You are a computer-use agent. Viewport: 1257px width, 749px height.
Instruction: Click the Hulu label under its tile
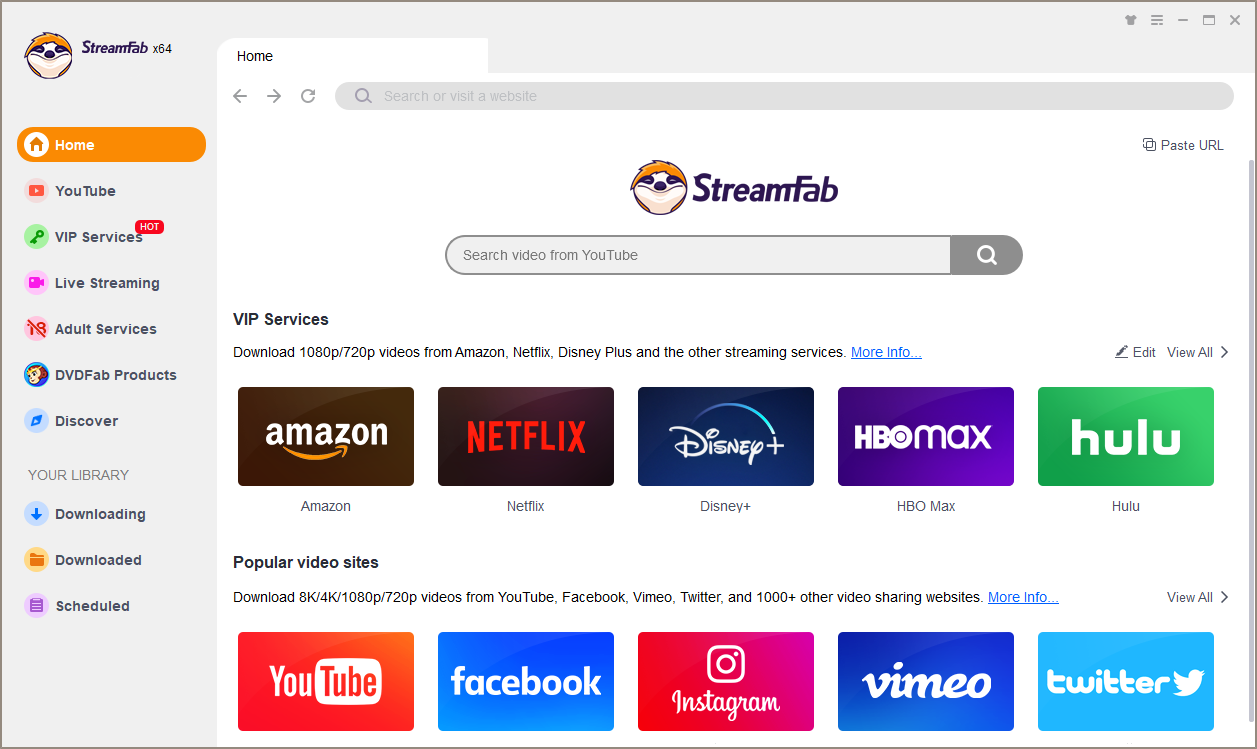(1126, 506)
